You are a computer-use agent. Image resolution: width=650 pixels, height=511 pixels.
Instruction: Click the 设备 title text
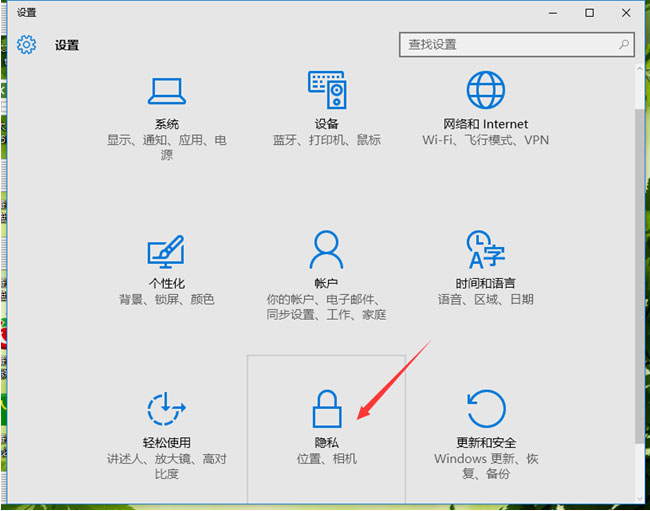tap(327, 124)
